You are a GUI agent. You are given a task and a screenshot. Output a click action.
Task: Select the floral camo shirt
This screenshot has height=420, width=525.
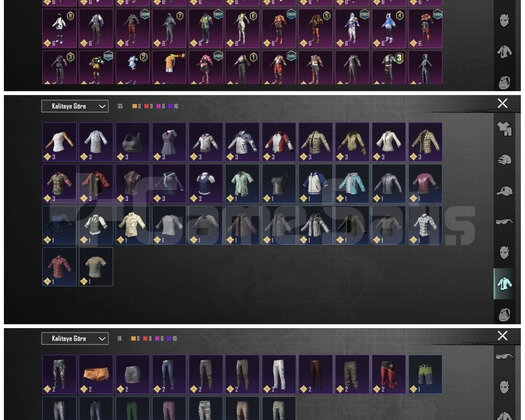coord(59,184)
